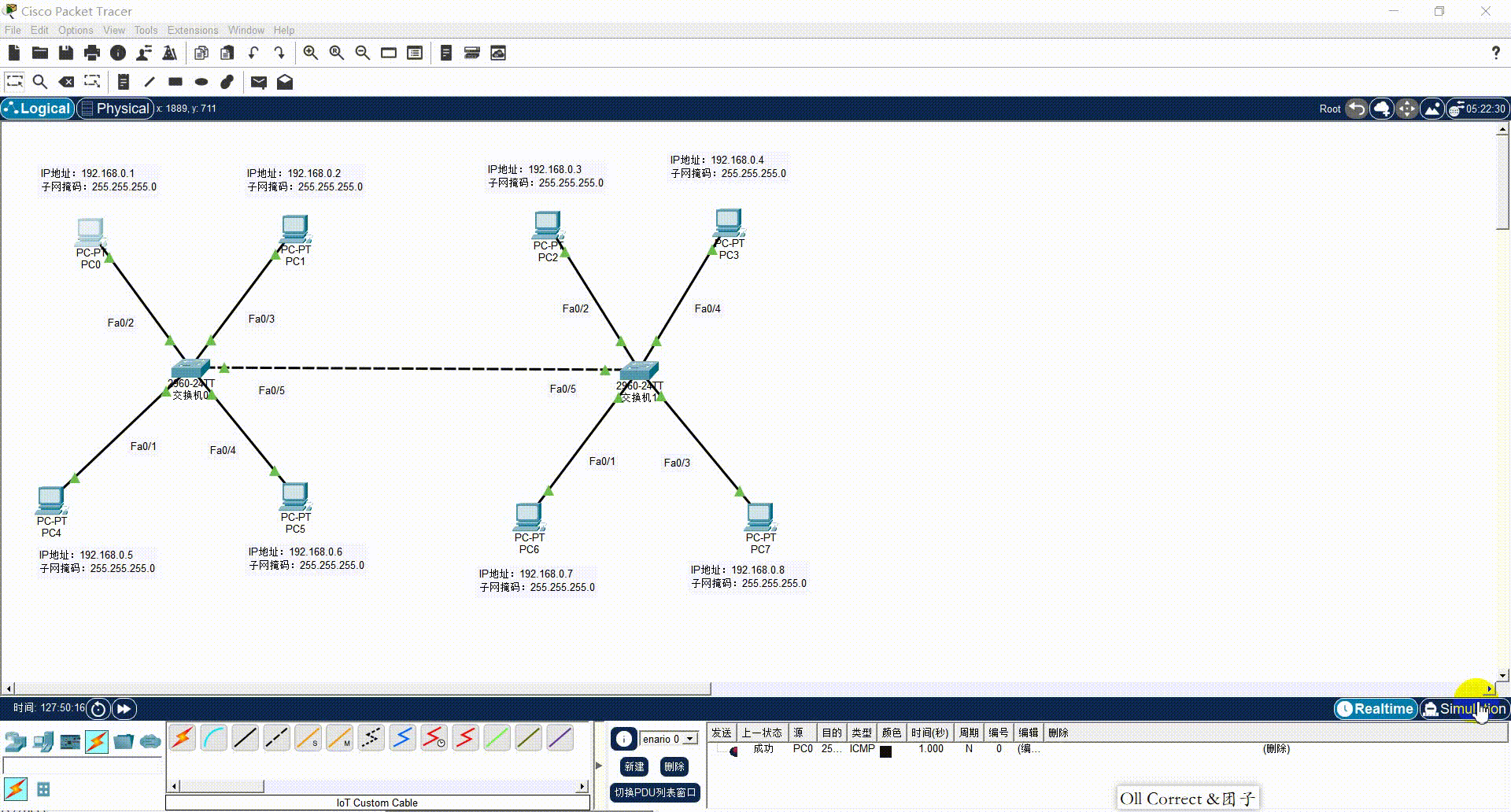
Task: Select the copper straight-through cable
Action: click(x=246, y=738)
